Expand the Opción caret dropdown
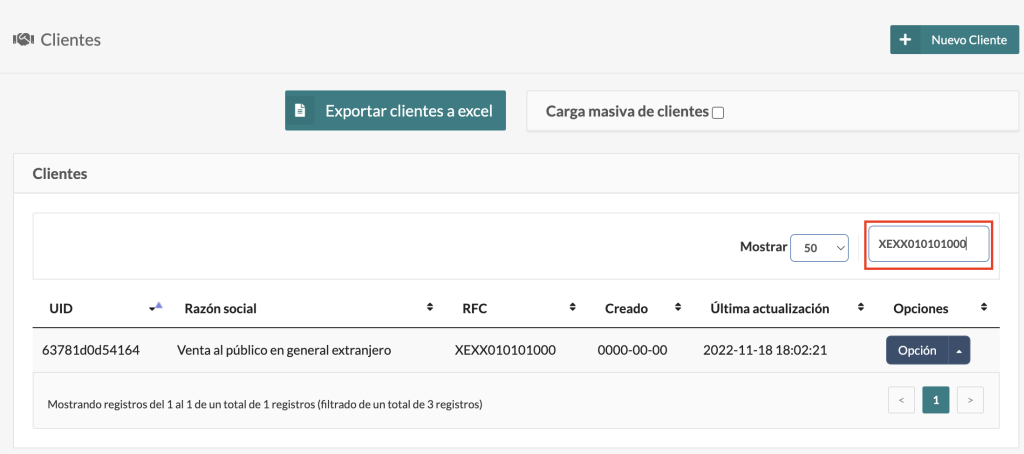This screenshot has height=454, width=1024. [959, 350]
